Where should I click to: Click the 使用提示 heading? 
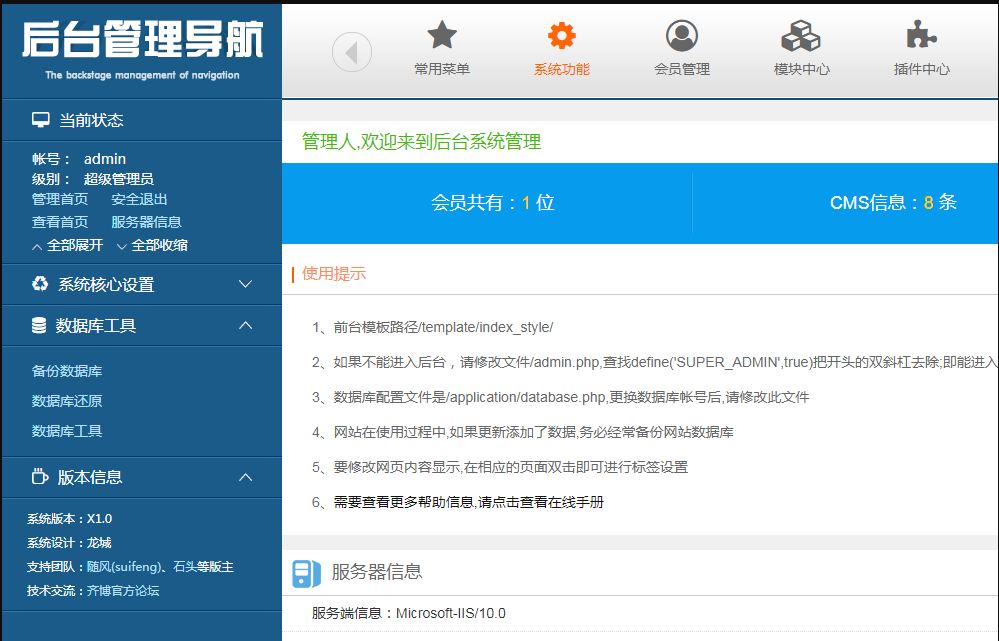pyautogui.click(x=334, y=274)
